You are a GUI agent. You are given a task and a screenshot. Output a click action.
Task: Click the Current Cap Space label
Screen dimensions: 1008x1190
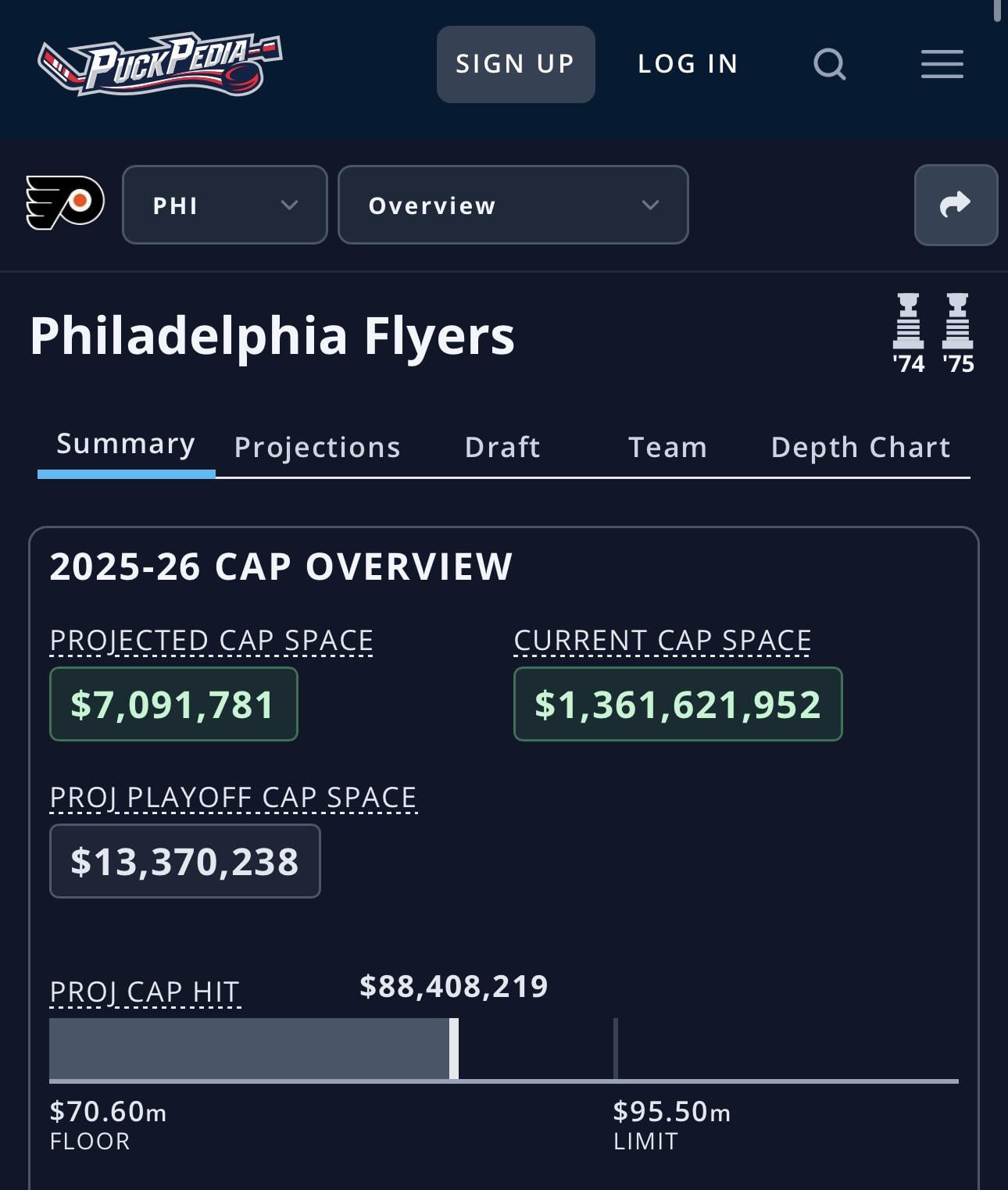[x=662, y=641]
